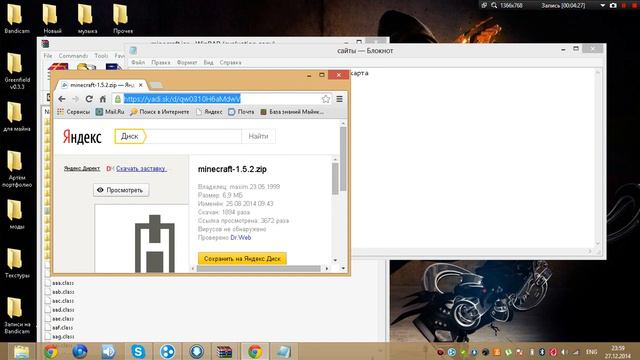640x360 pixels.
Task: Open Вид menu in Notepad
Action: coord(209,62)
